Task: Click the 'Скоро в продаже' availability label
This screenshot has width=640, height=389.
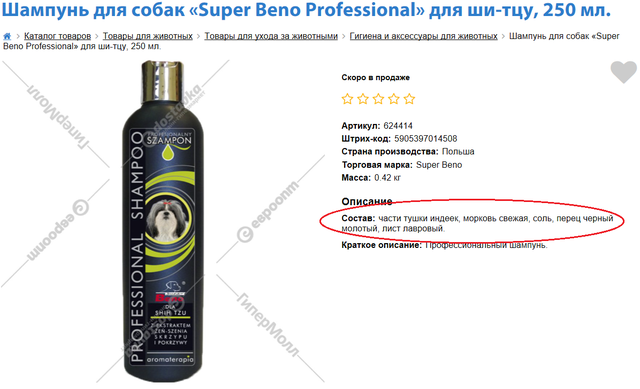Action: pyautogui.click(x=376, y=78)
